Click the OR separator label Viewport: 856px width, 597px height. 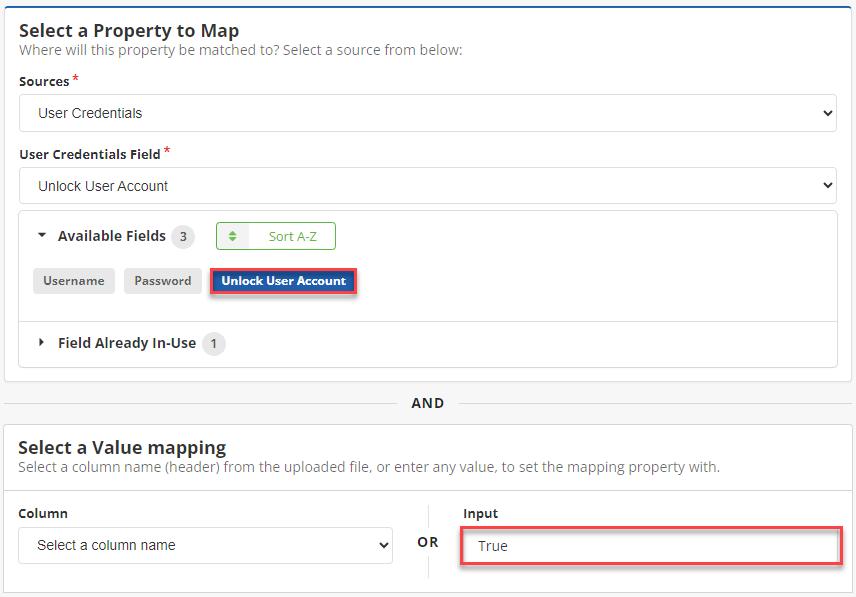pos(428,542)
